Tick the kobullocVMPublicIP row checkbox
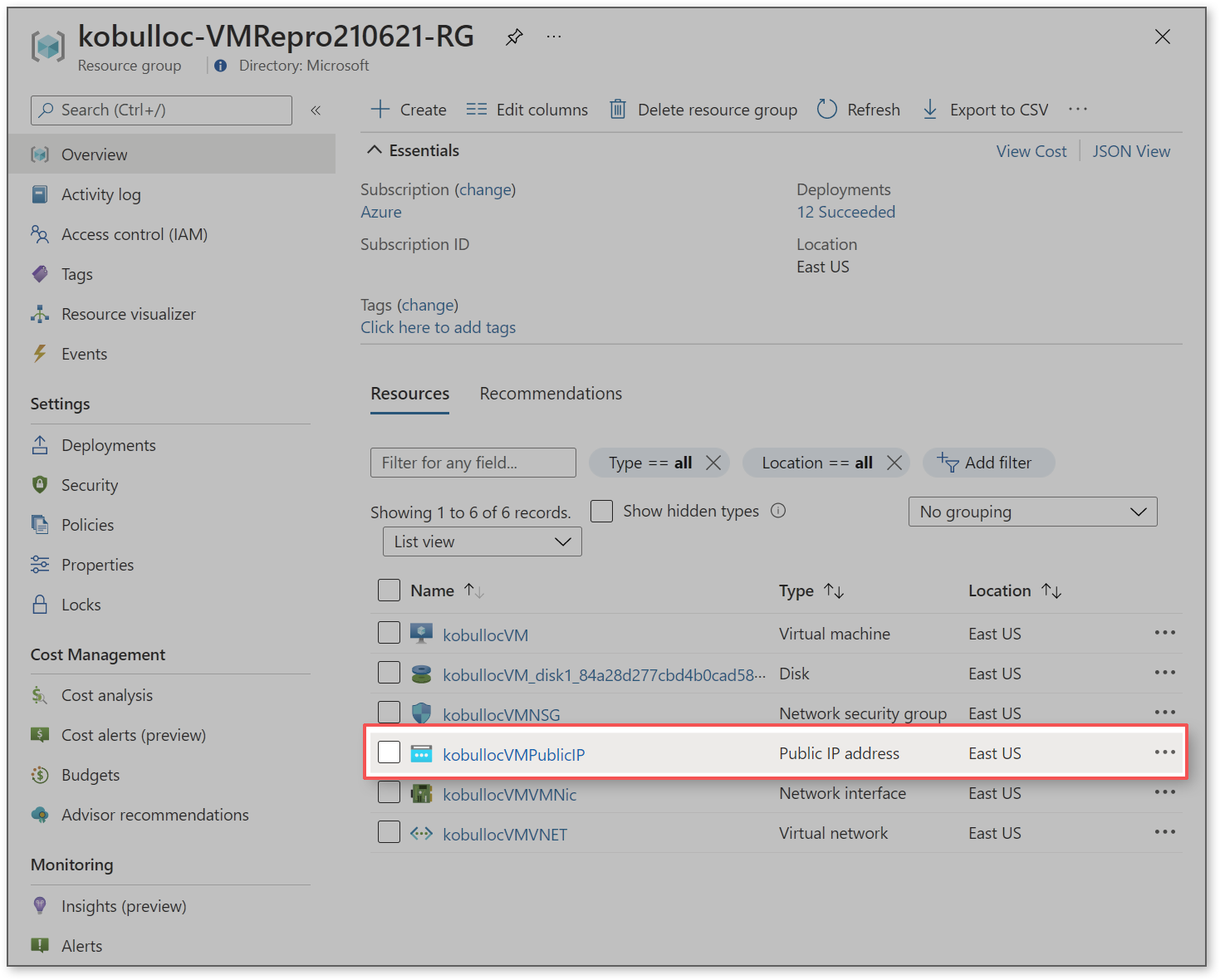Image resolution: width=1220 pixels, height=980 pixels. tap(389, 752)
